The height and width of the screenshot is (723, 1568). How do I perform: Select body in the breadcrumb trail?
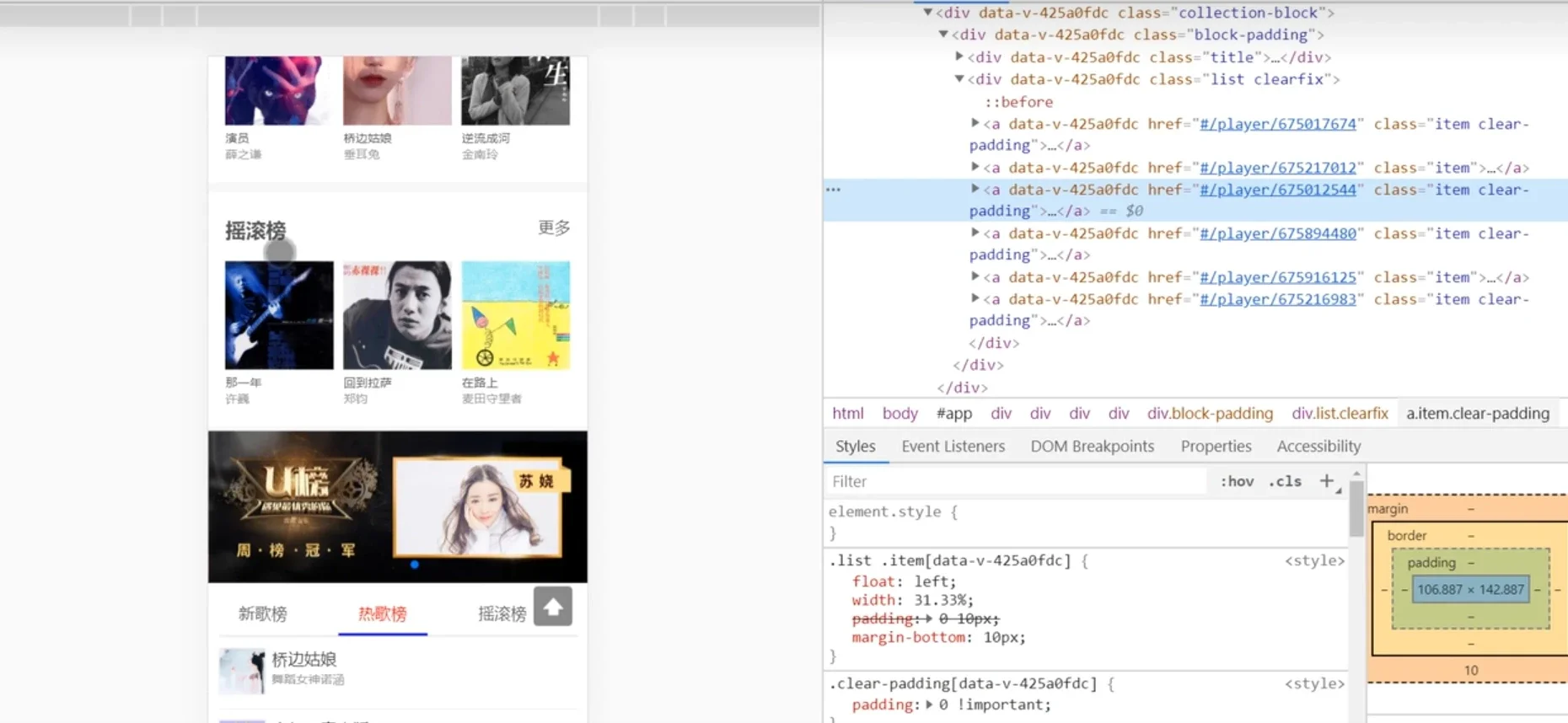(900, 413)
